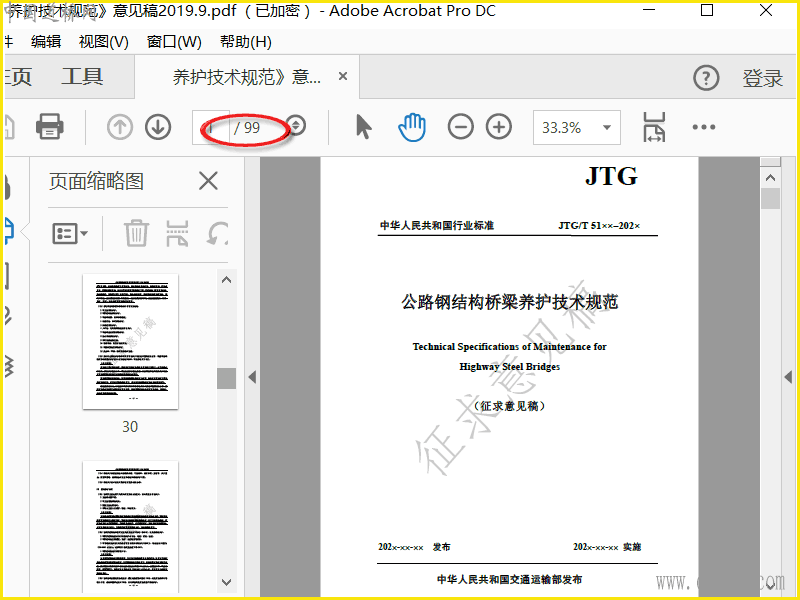
Task: Rotate pages counterclockwise icon
Action: pyautogui.click(x=218, y=233)
